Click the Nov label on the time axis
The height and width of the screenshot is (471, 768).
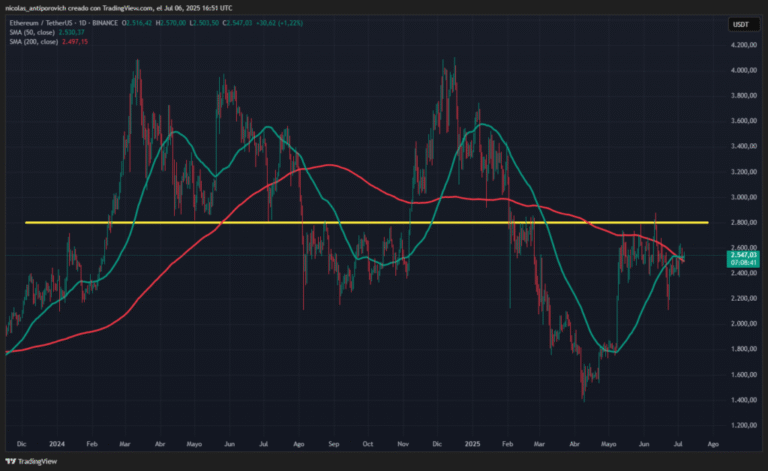click(403, 444)
